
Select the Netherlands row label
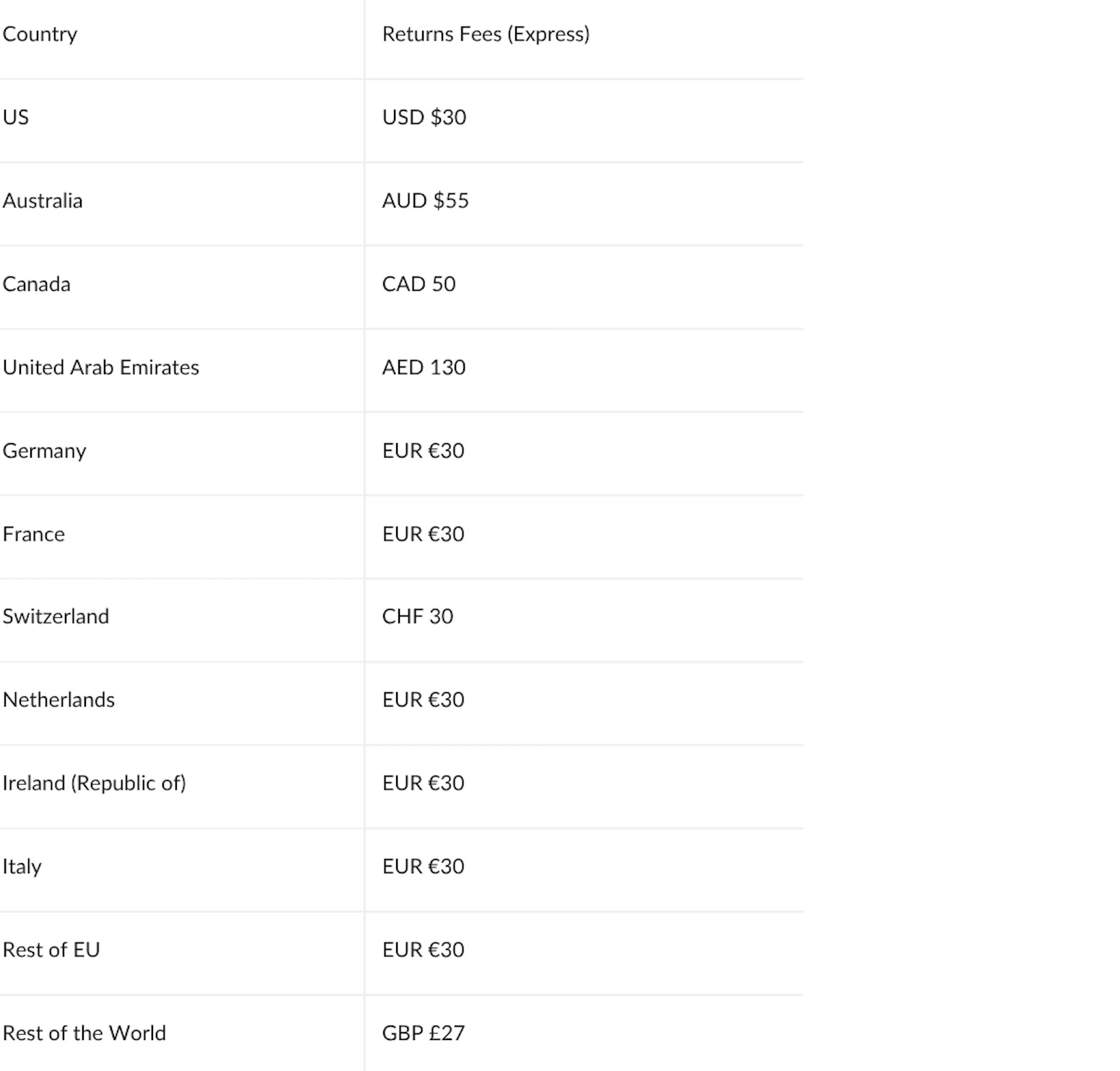59,700
